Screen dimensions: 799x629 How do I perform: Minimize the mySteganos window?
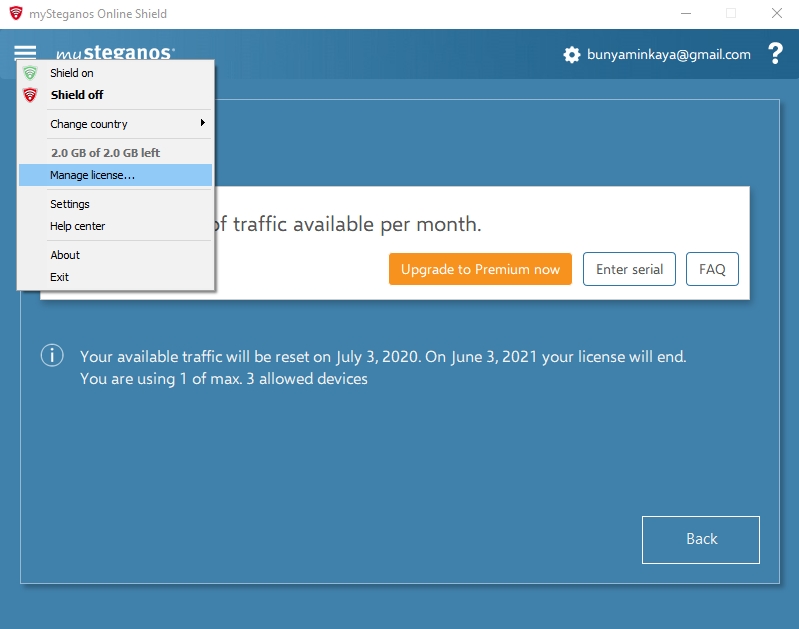point(686,14)
